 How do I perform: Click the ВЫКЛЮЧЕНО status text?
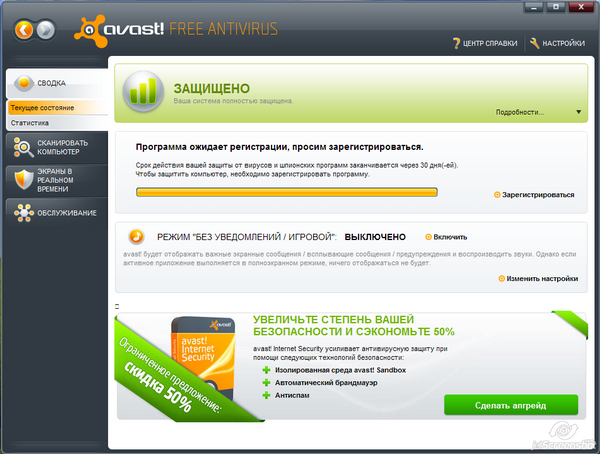[x=375, y=237]
